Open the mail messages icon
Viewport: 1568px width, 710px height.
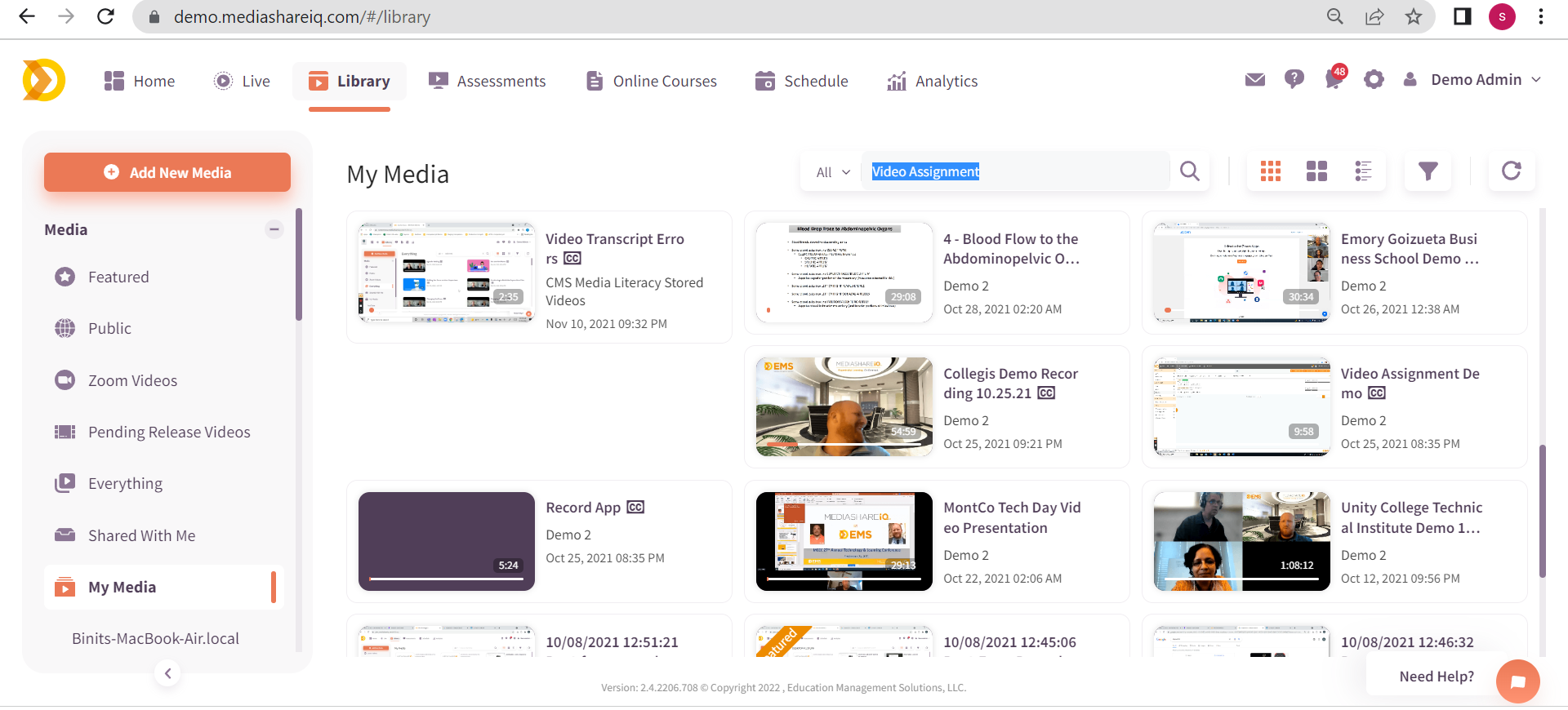1254,80
